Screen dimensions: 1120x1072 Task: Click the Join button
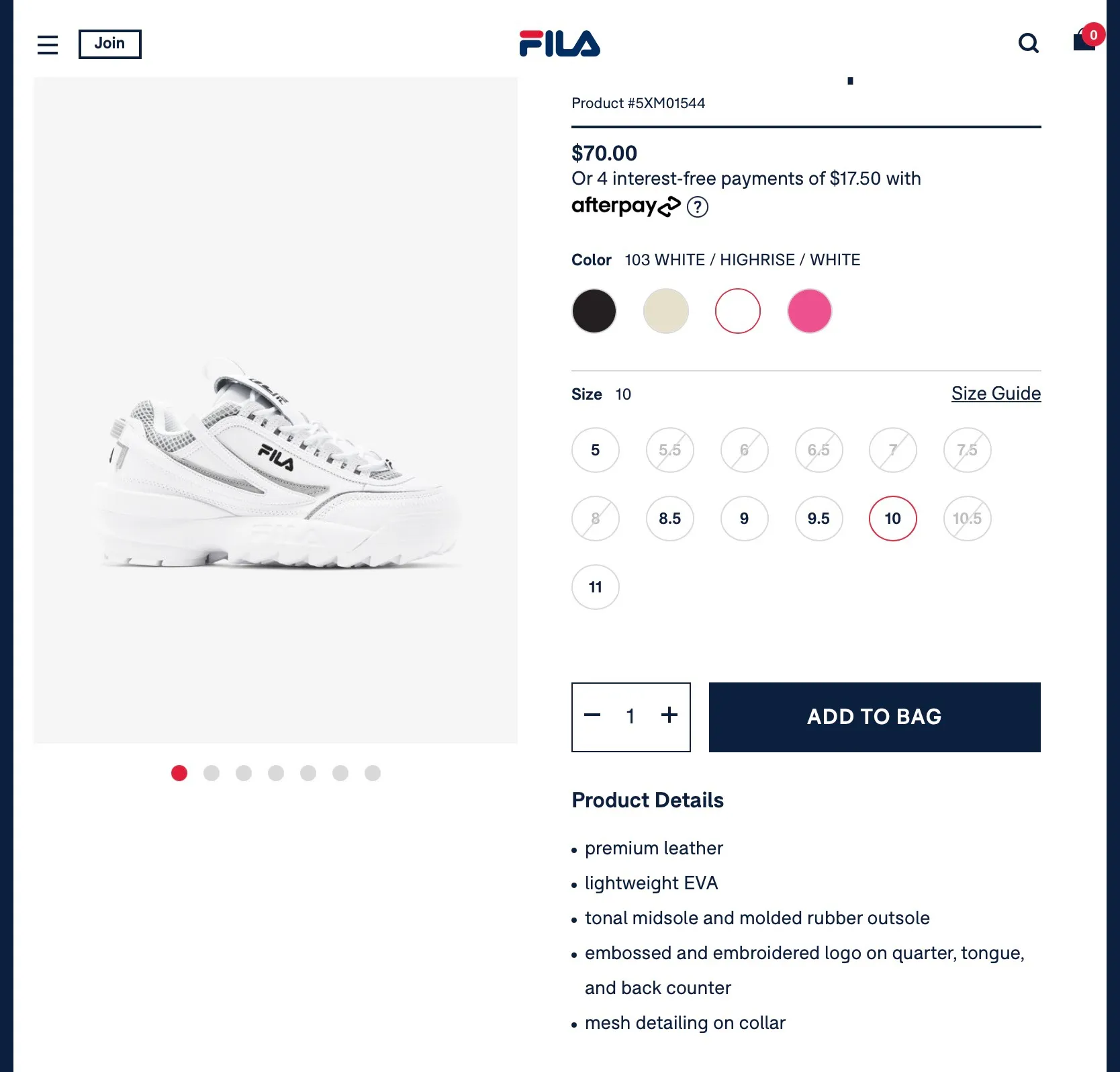click(109, 44)
